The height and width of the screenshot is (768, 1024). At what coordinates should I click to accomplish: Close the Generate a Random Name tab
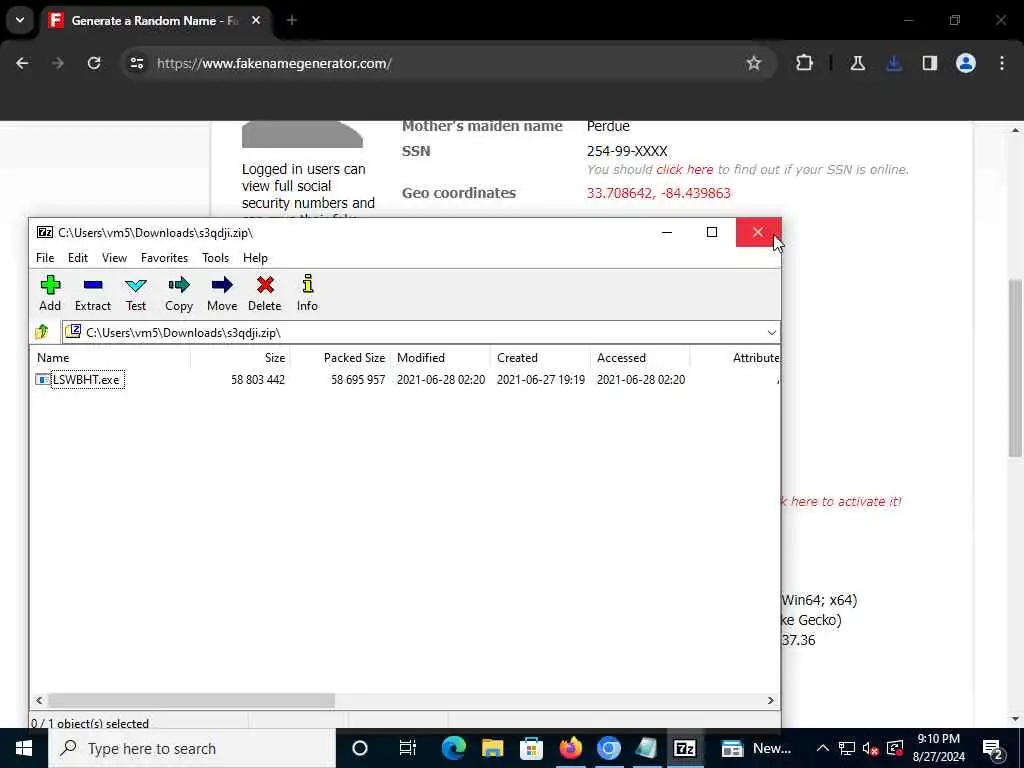point(256,20)
